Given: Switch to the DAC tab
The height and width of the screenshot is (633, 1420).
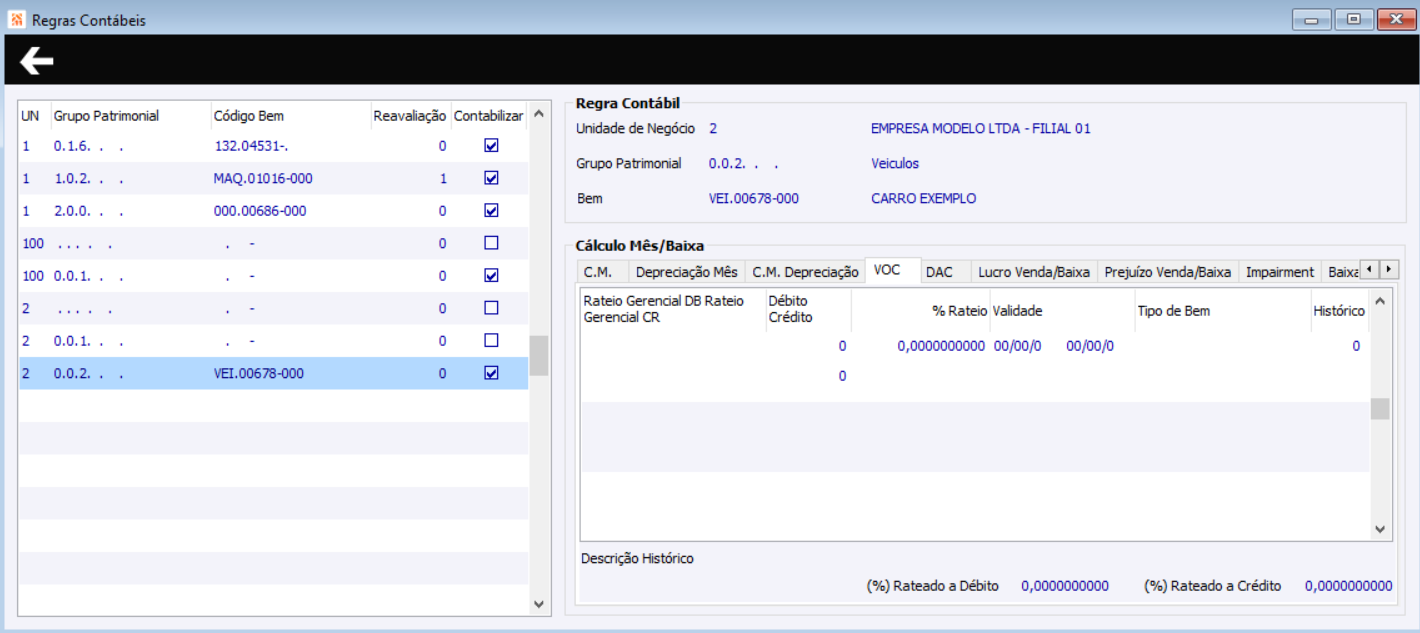Looking at the screenshot, I should click(x=940, y=272).
